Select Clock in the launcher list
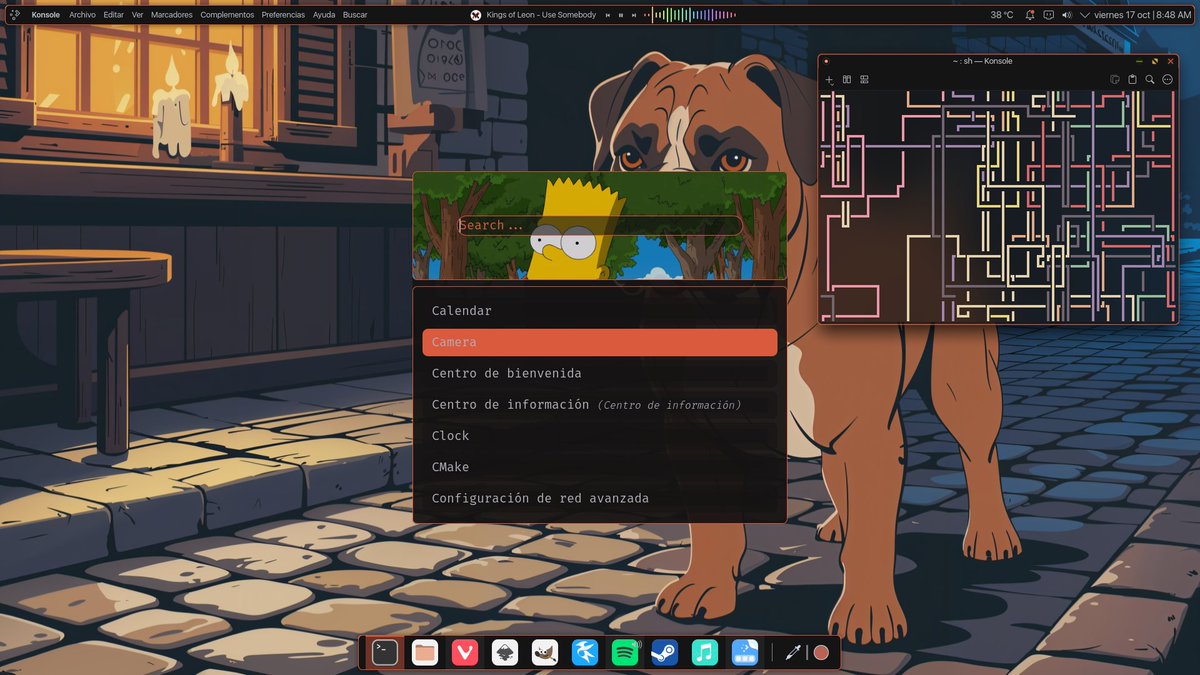Image resolution: width=1200 pixels, height=675 pixels. [599, 436]
